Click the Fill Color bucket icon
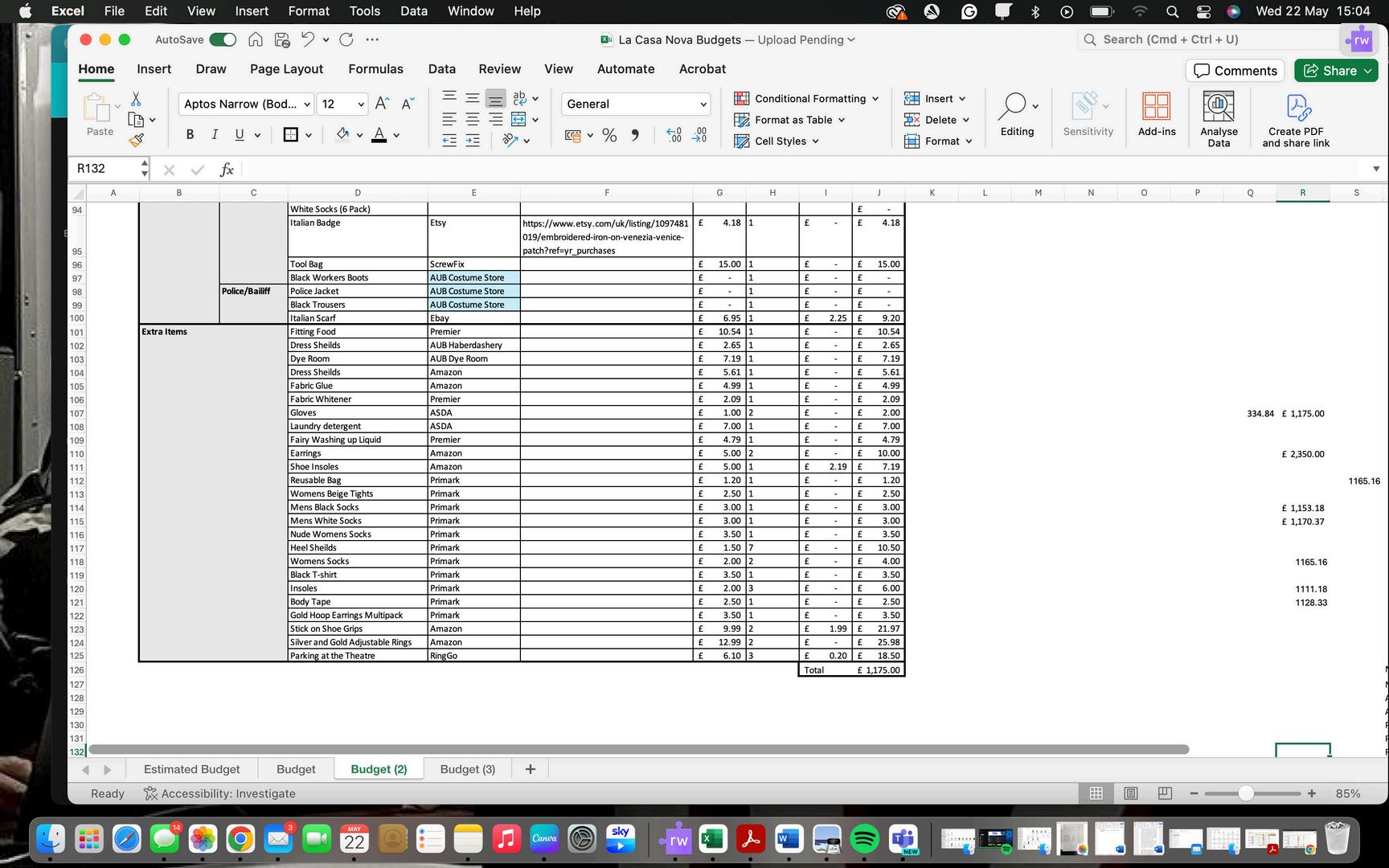This screenshot has width=1389, height=868. tap(342, 135)
